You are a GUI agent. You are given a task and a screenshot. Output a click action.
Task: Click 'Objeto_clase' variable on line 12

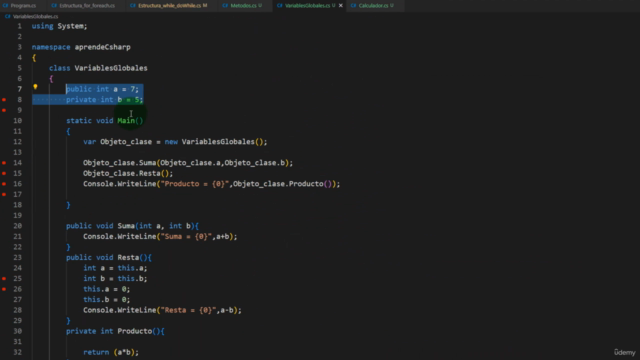126,142
